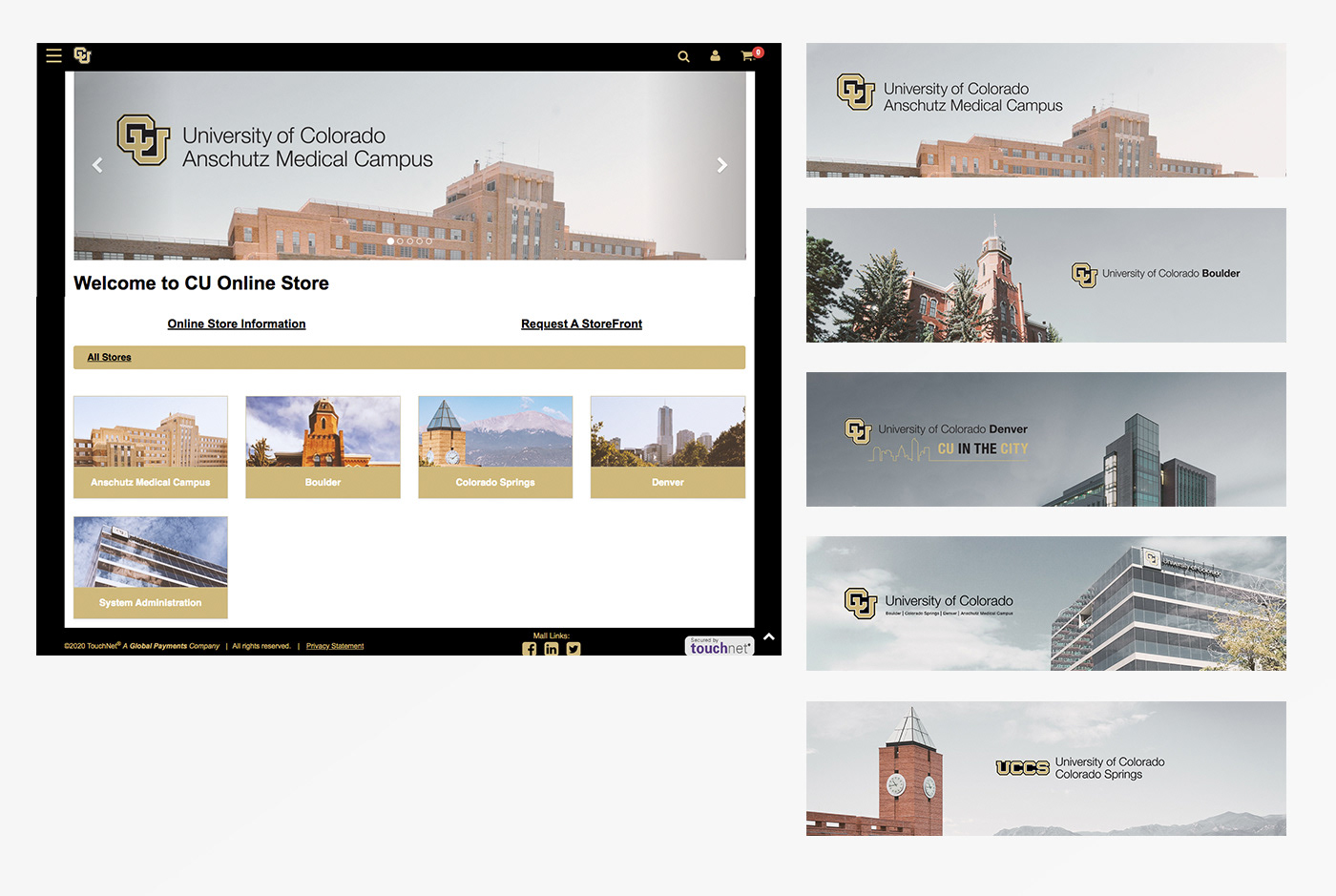Select the first carousel dot indicator
This screenshot has height=896, width=1336.
390,241
